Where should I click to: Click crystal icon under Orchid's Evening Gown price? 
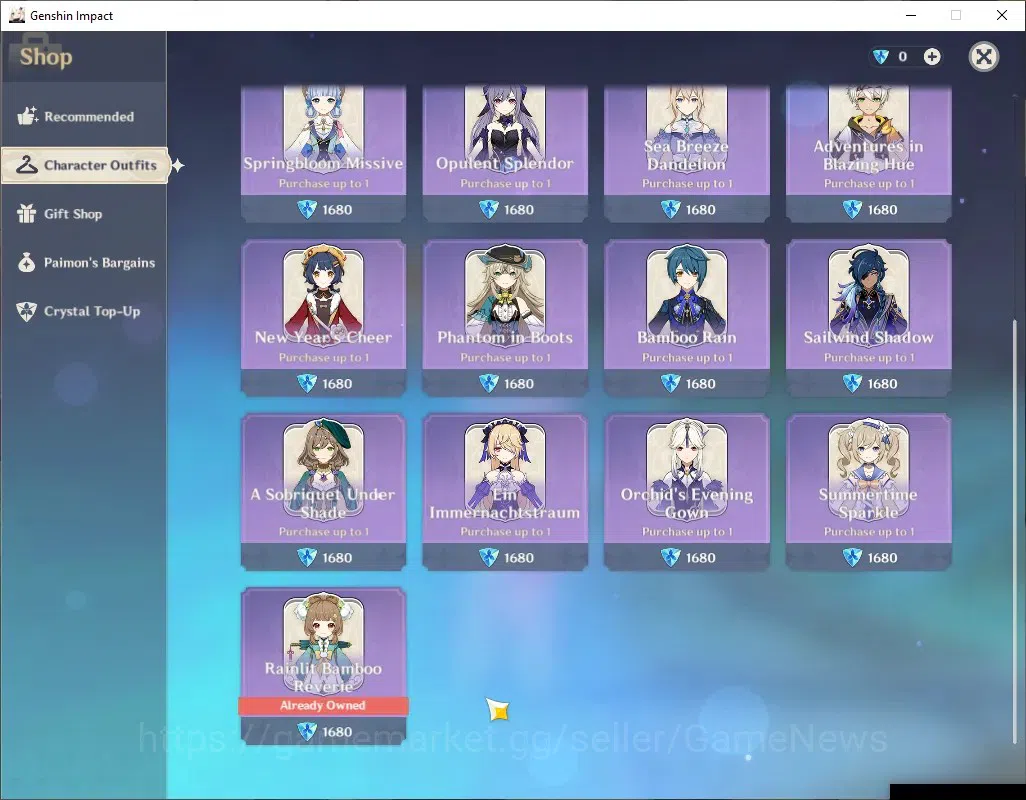point(671,557)
